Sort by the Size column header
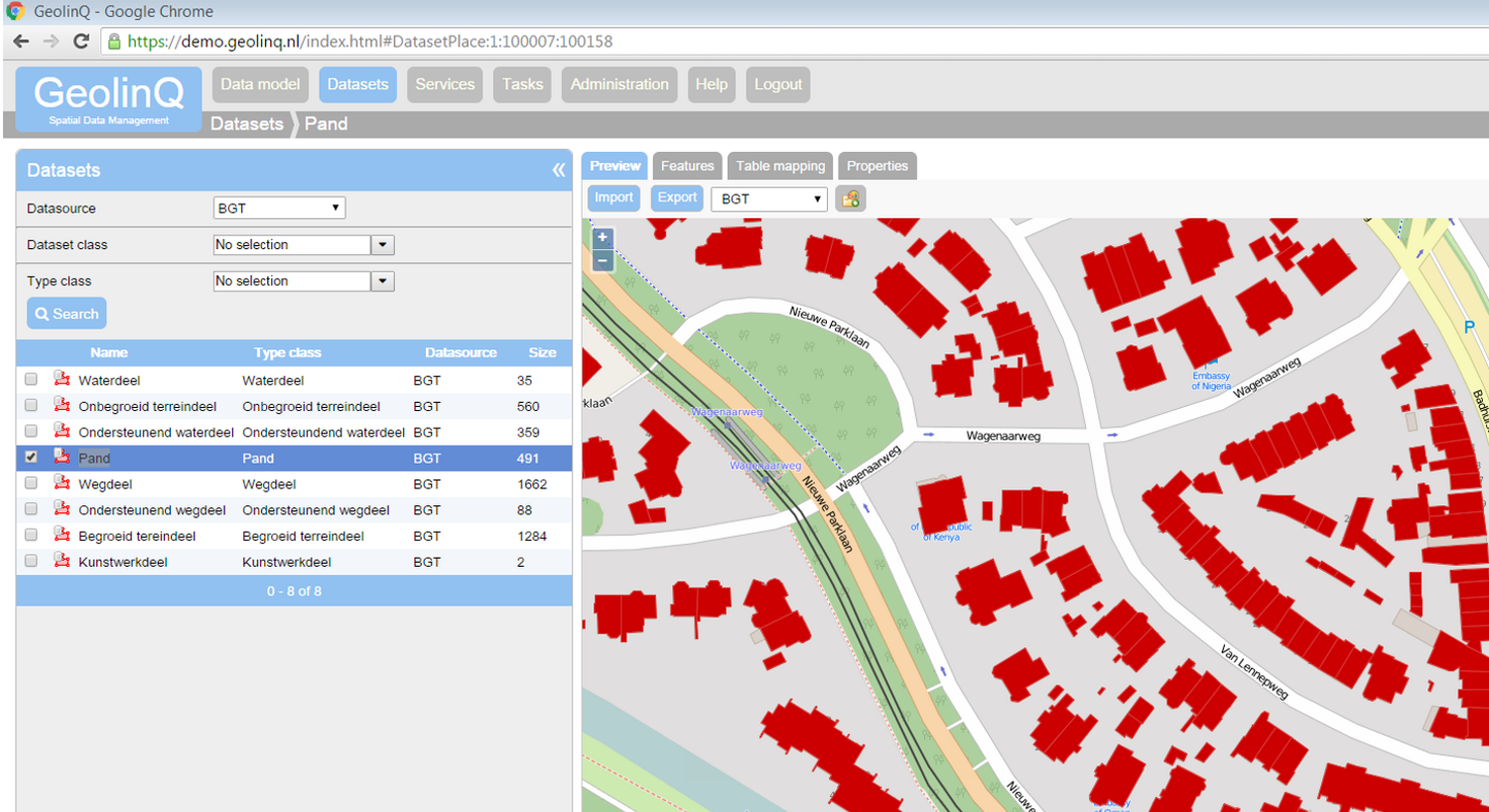The width and height of the screenshot is (1489, 812). (542, 352)
